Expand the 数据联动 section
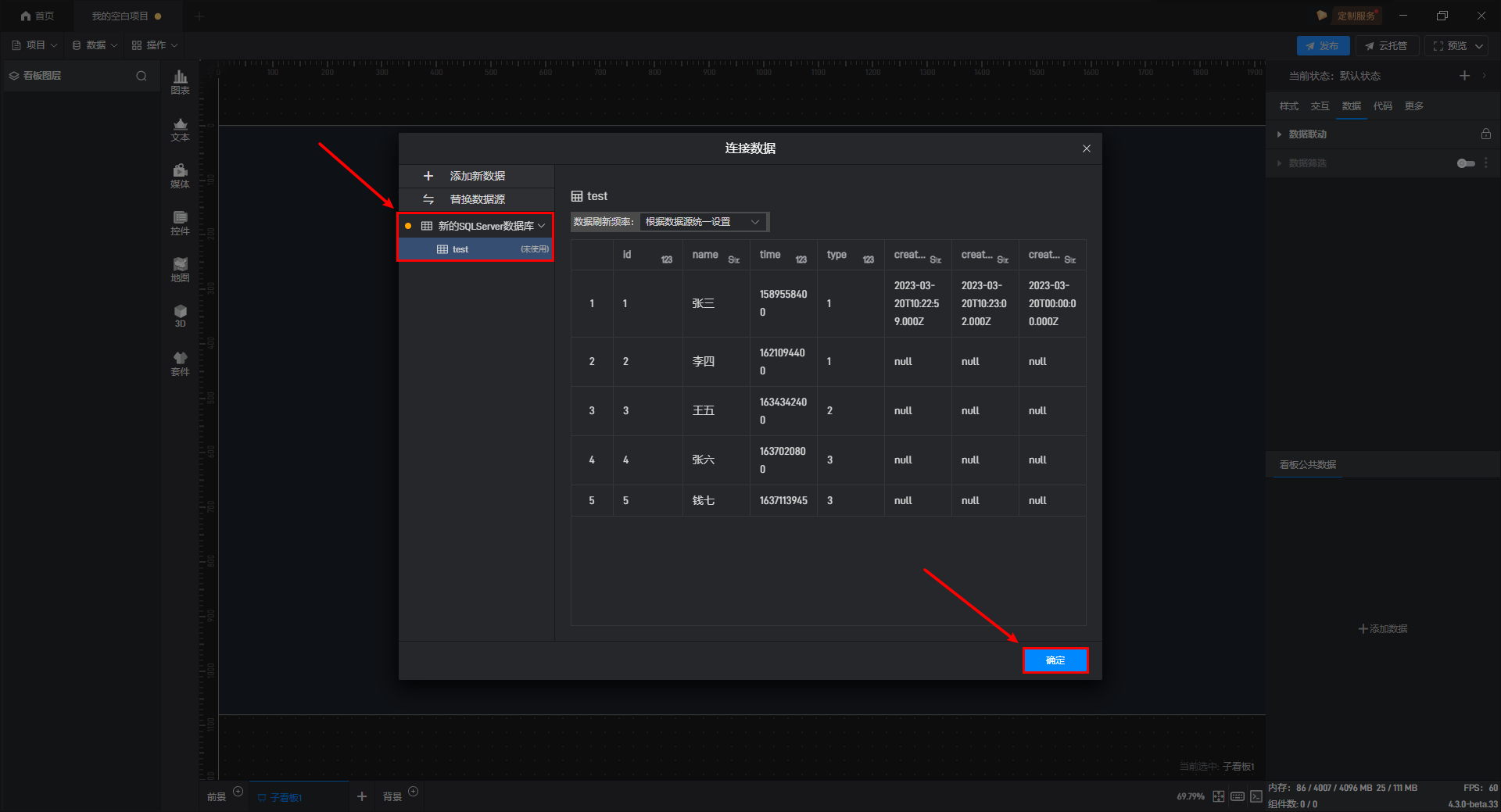This screenshot has width=1501, height=812. 1279,134
